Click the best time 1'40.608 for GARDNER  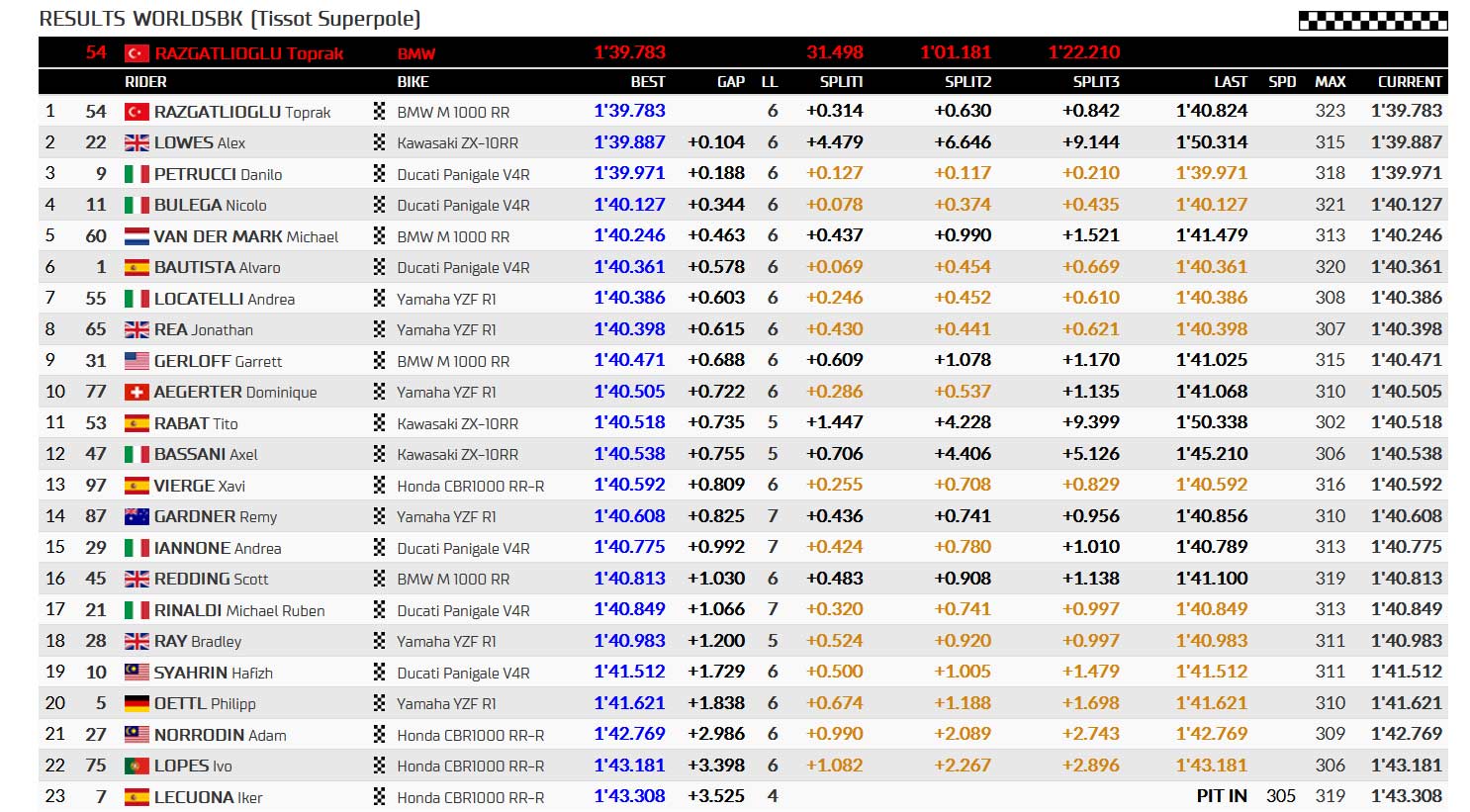pos(629,516)
